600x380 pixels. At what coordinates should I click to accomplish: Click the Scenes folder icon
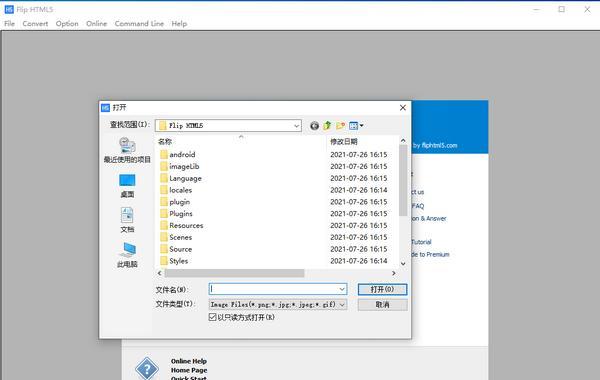pyautogui.click(x=164, y=237)
